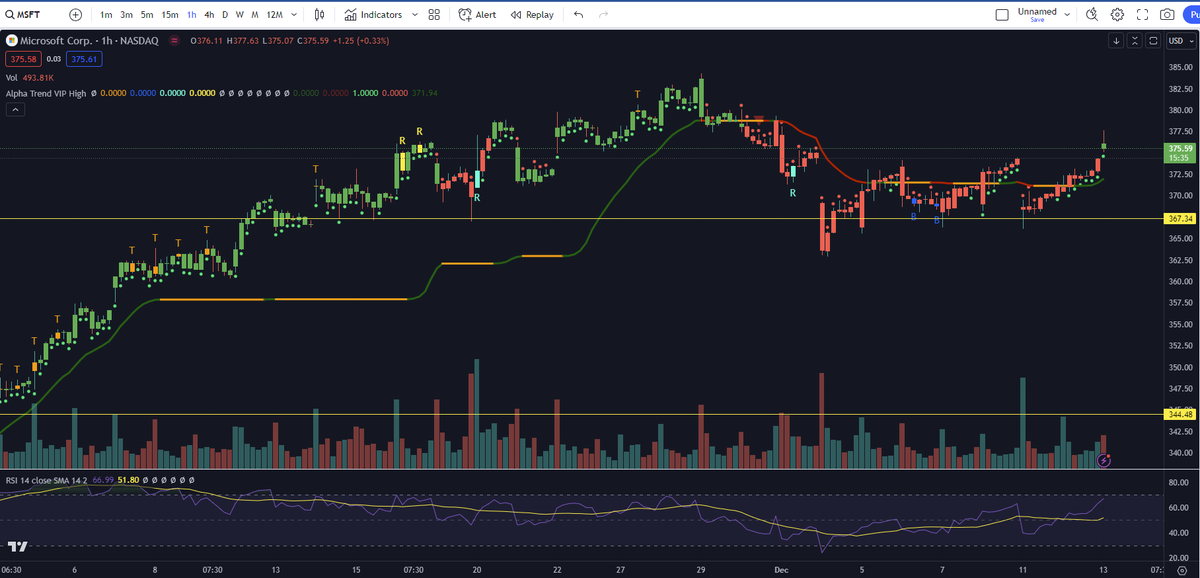Switch to the 15m timeframe
This screenshot has width=1200, height=578.
click(170, 15)
